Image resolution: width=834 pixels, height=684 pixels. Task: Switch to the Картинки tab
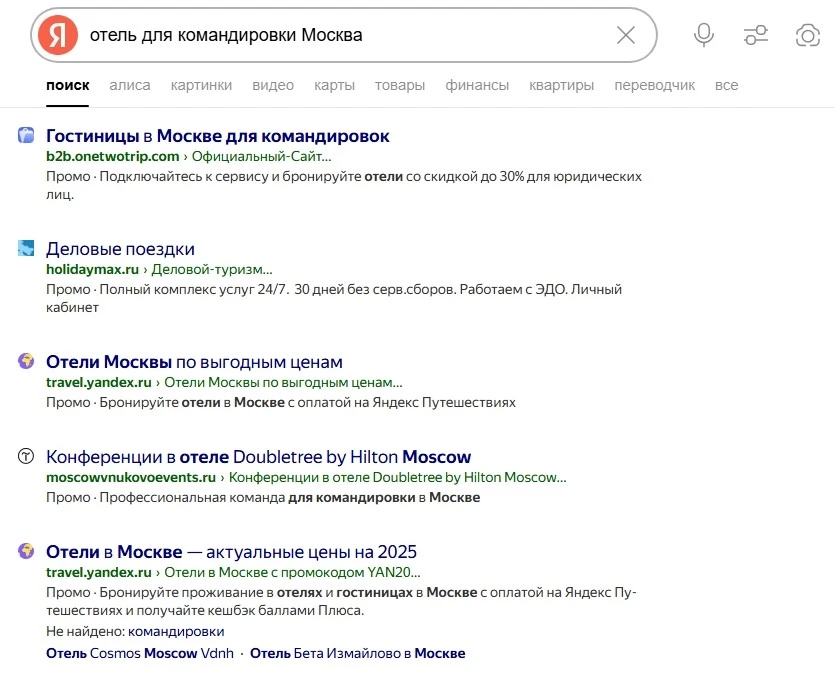(x=201, y=85)
